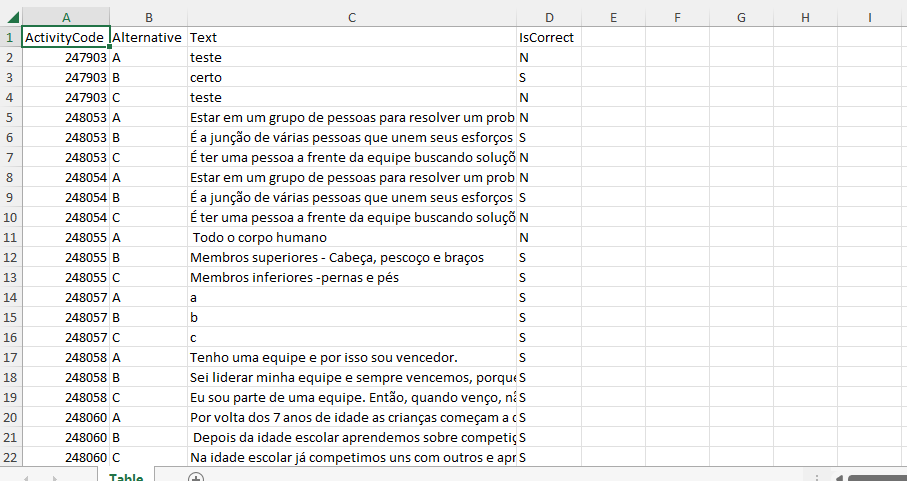Click the Select All corner triangle

[x=12, y=16]
